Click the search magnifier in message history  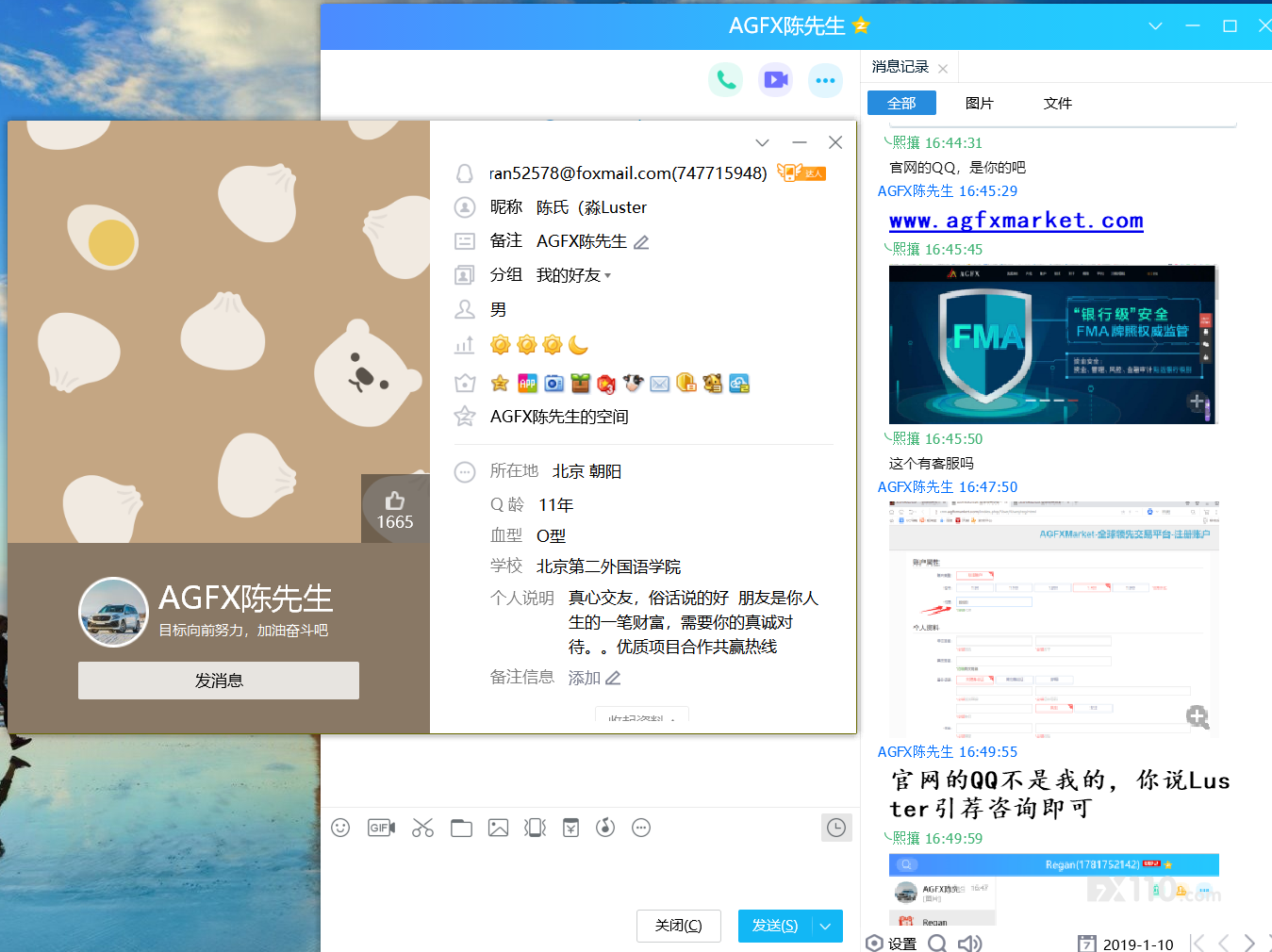[936, 944]
